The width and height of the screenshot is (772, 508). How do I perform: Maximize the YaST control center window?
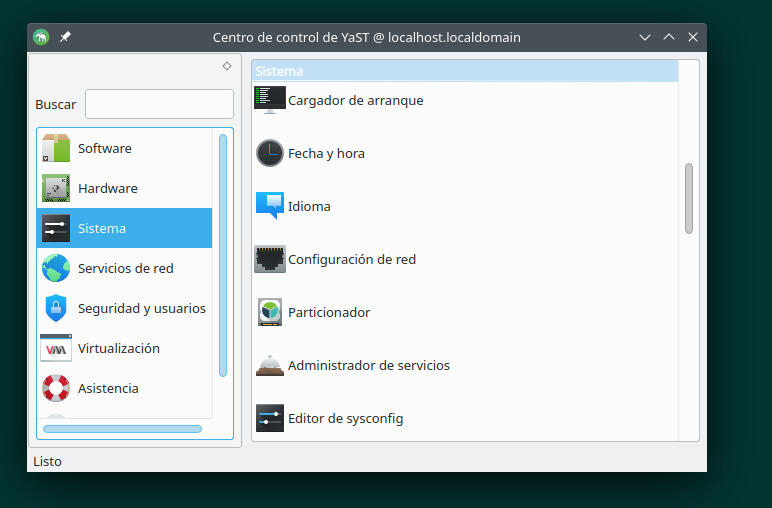pyautogui.click(x=669, y=37)
